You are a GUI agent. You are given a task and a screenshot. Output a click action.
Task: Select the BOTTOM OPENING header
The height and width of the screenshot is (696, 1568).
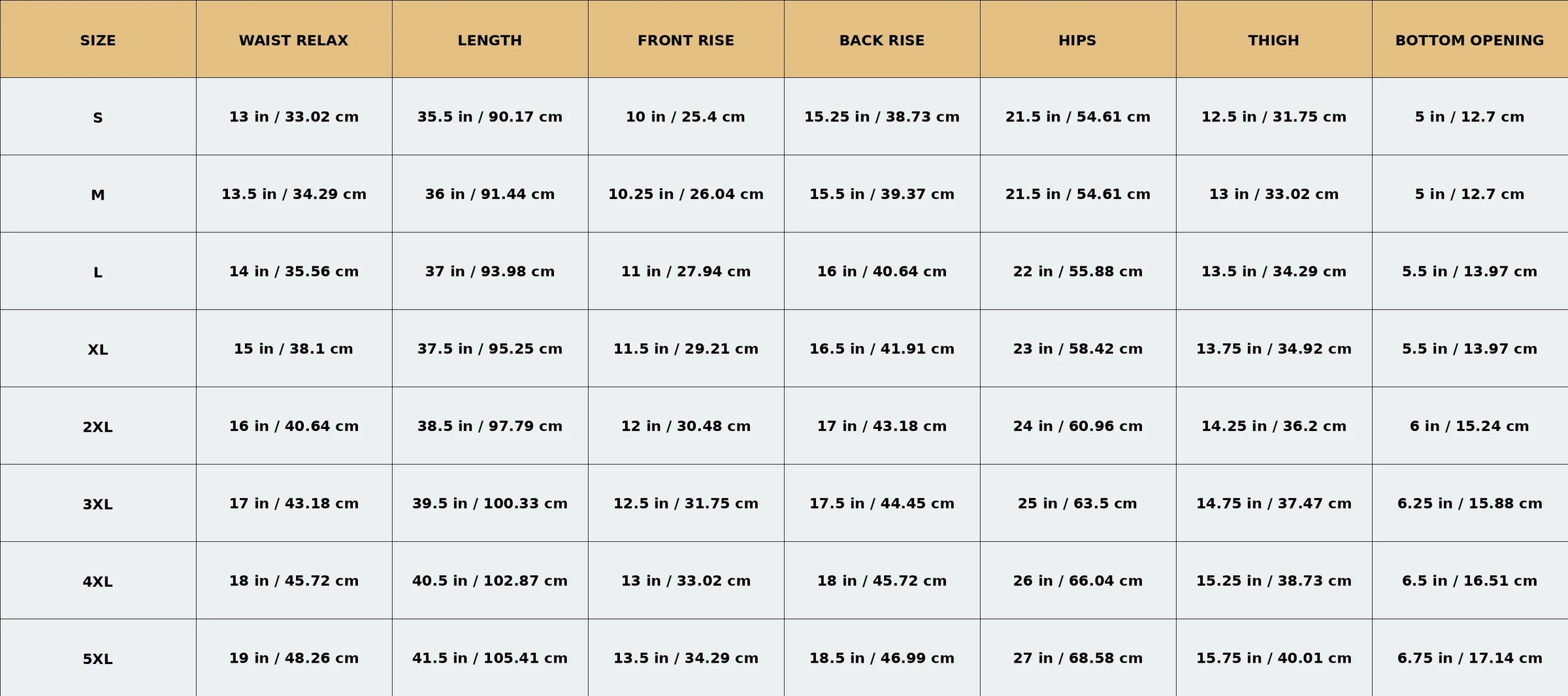(1469, 40)
